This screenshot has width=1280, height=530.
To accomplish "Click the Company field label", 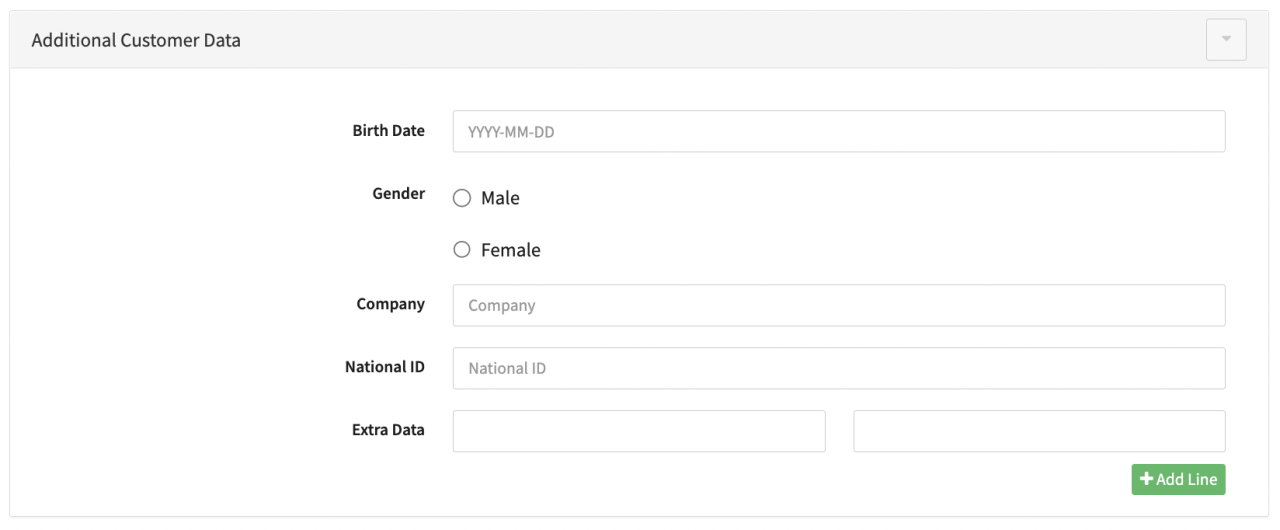I will (x=390, y=304).
